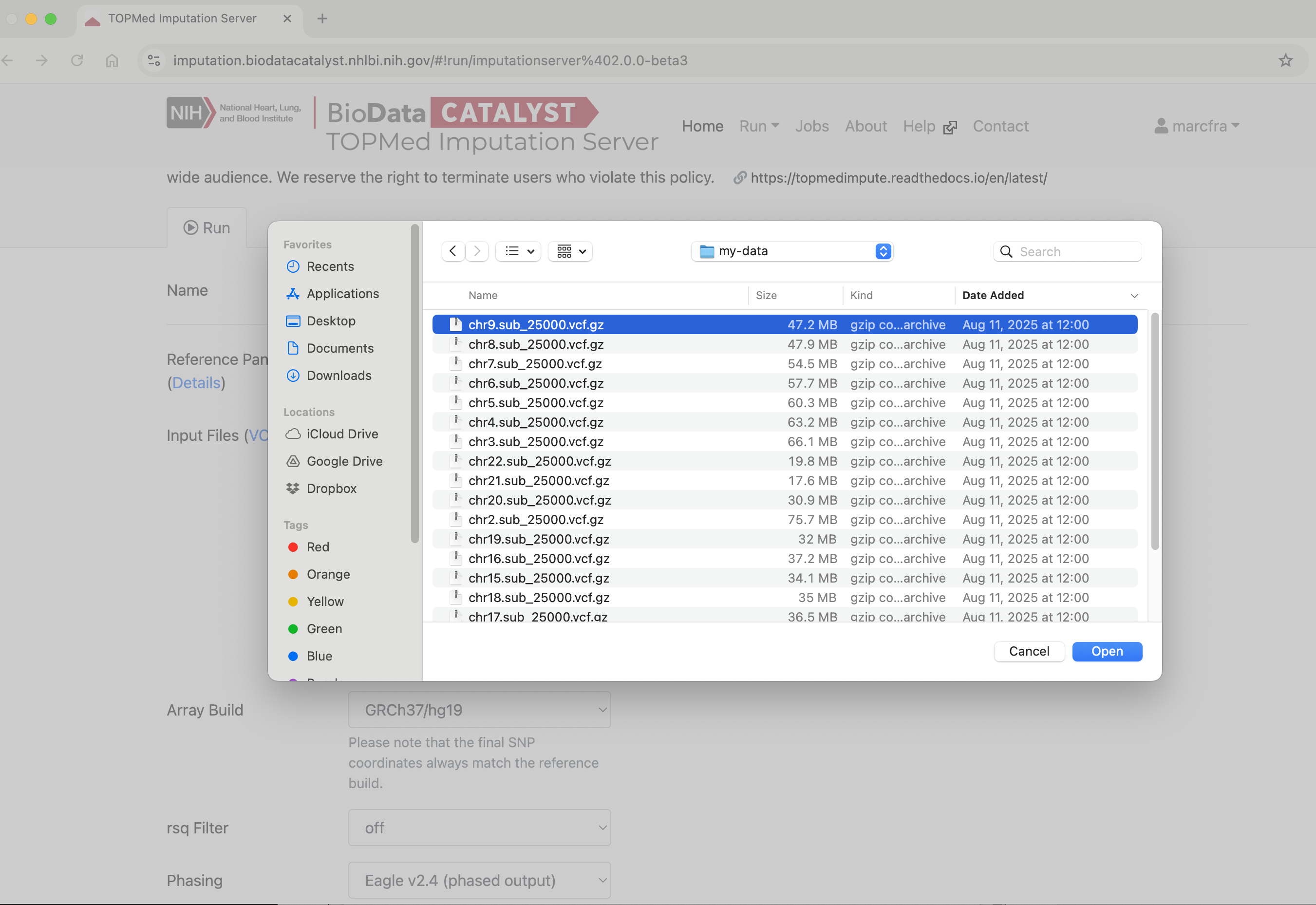
Task: Sort files by Date Added column
Action: (993, 296)
